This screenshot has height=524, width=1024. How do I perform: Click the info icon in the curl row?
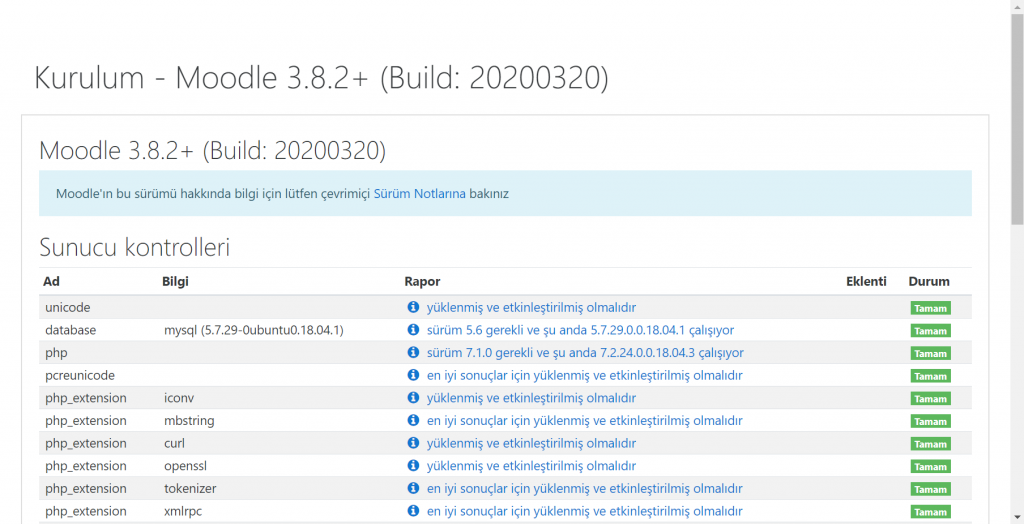click(x=413, y=443)
